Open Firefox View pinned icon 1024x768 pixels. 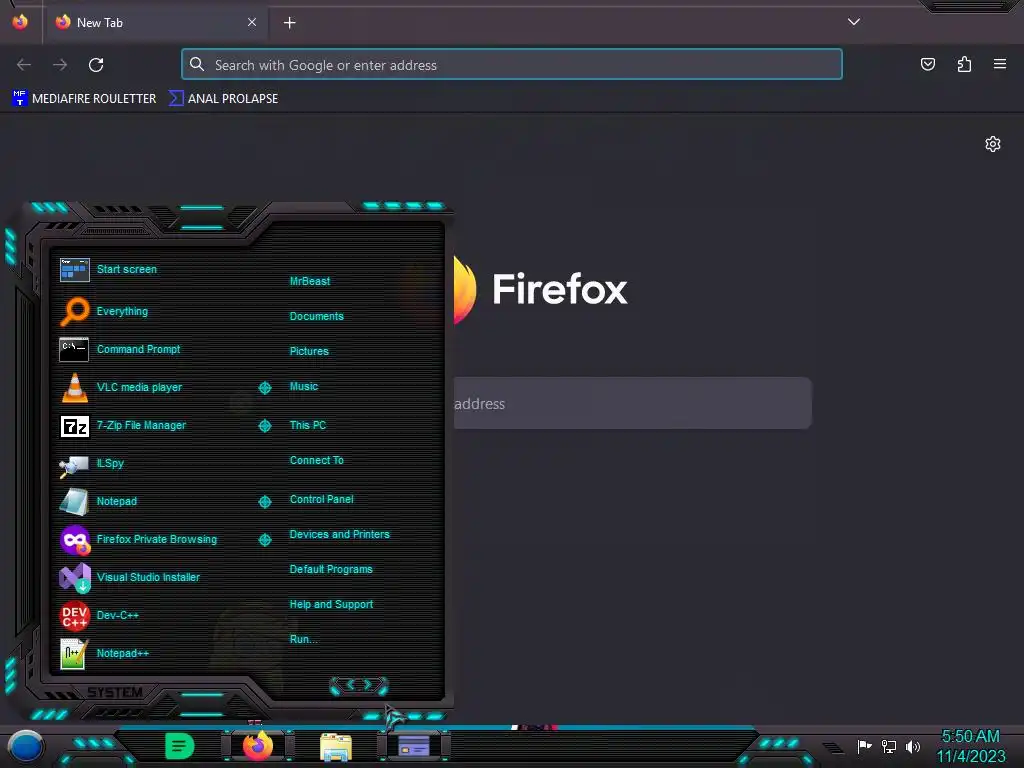(20, 22)
